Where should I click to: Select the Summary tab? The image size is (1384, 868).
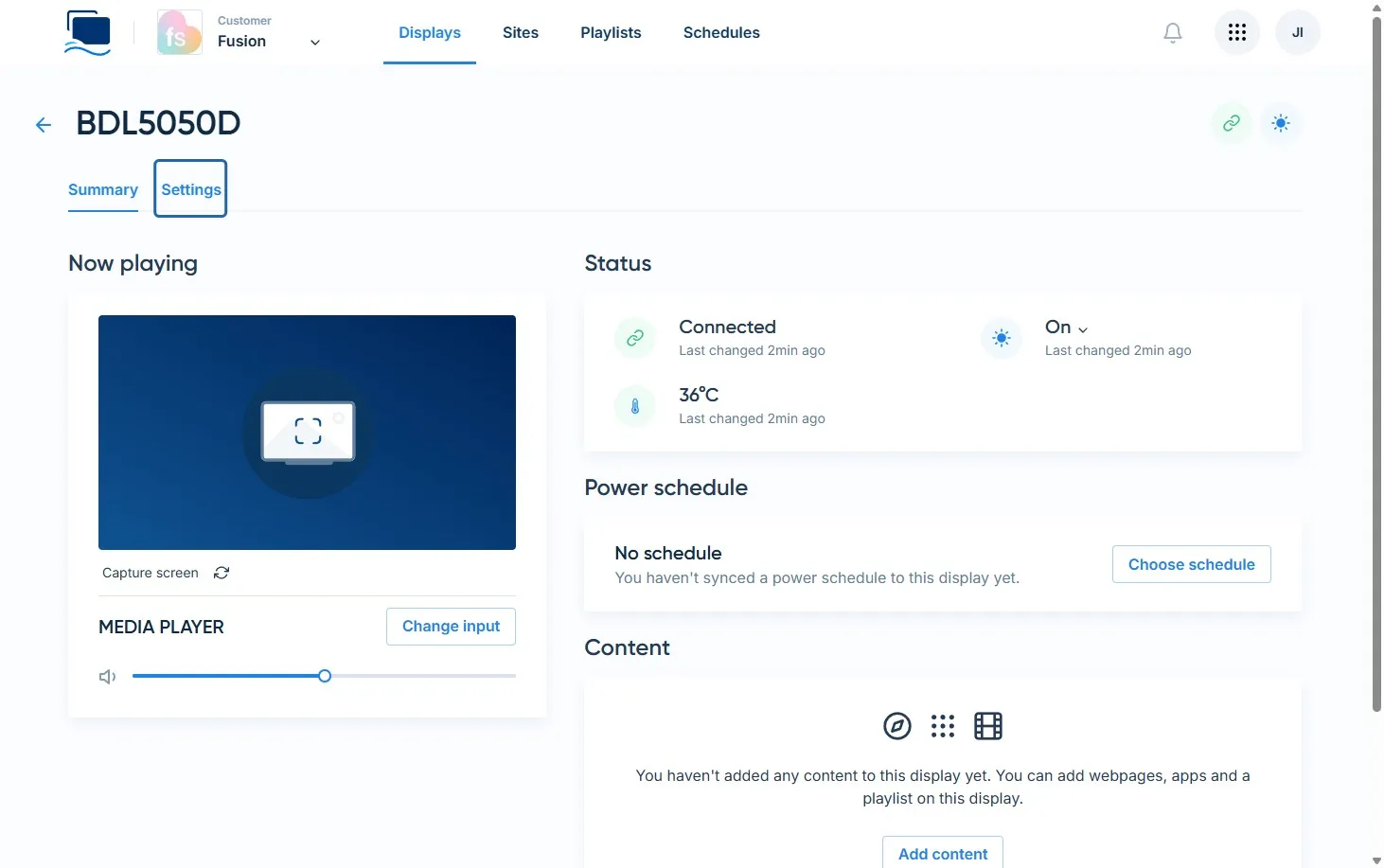click(x=103, y=189)
